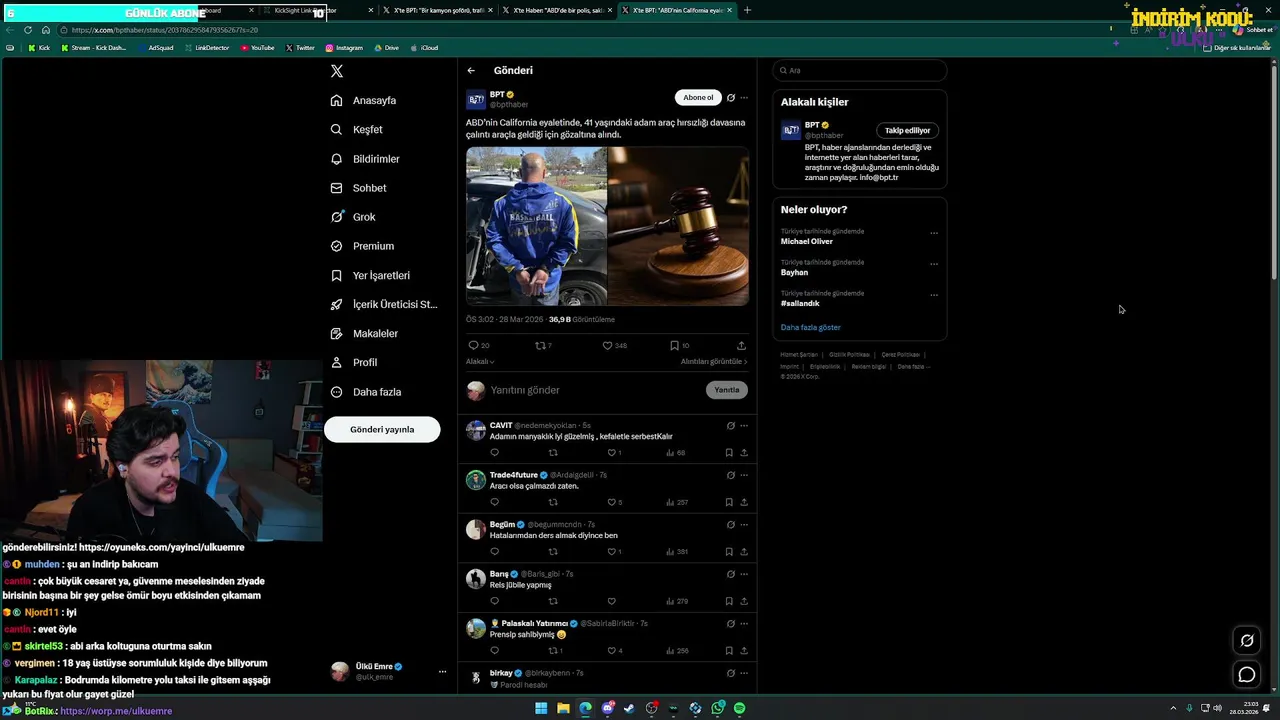Open Hizmet Şartları footer link
This screenshot has height=720, width=1280.
[x=799, y=355]
